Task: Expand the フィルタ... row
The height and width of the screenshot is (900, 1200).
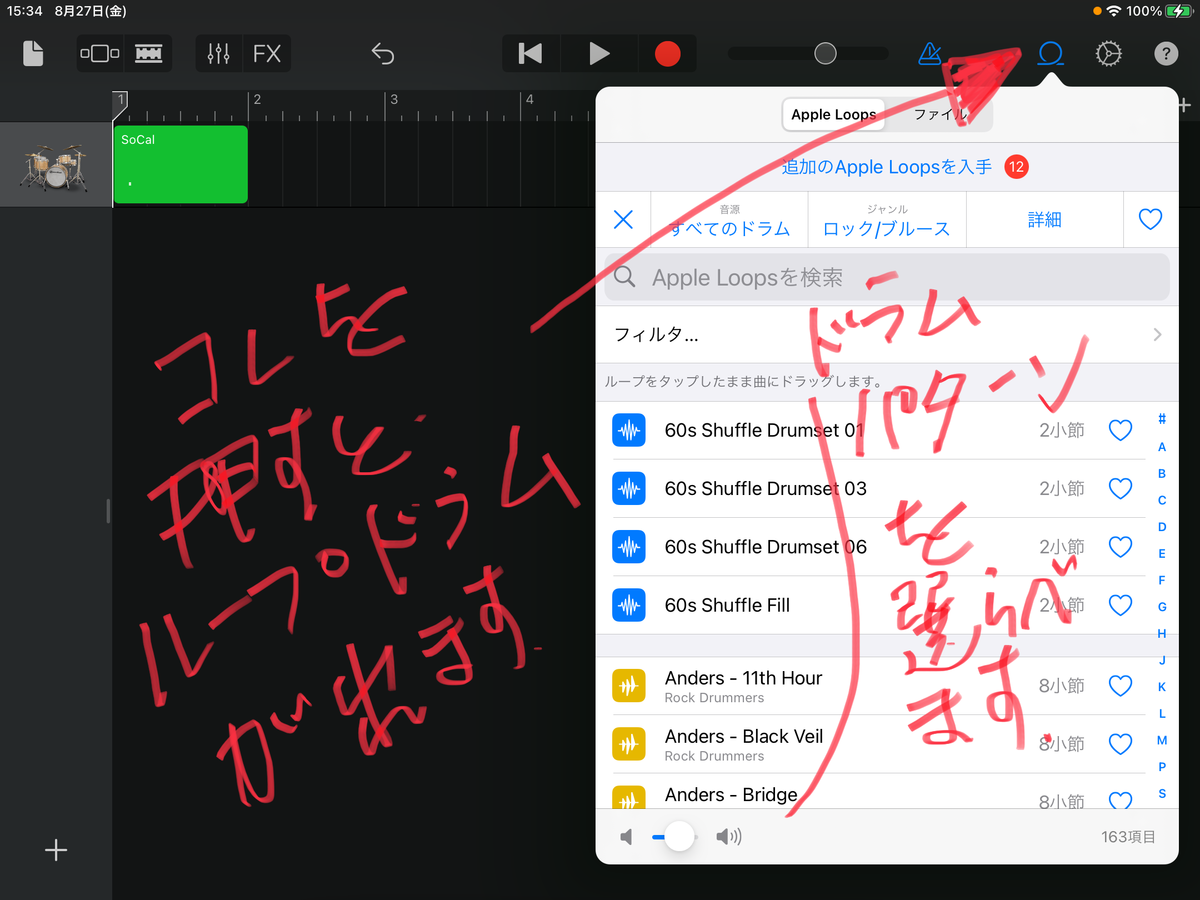Action: click(887, 335)
